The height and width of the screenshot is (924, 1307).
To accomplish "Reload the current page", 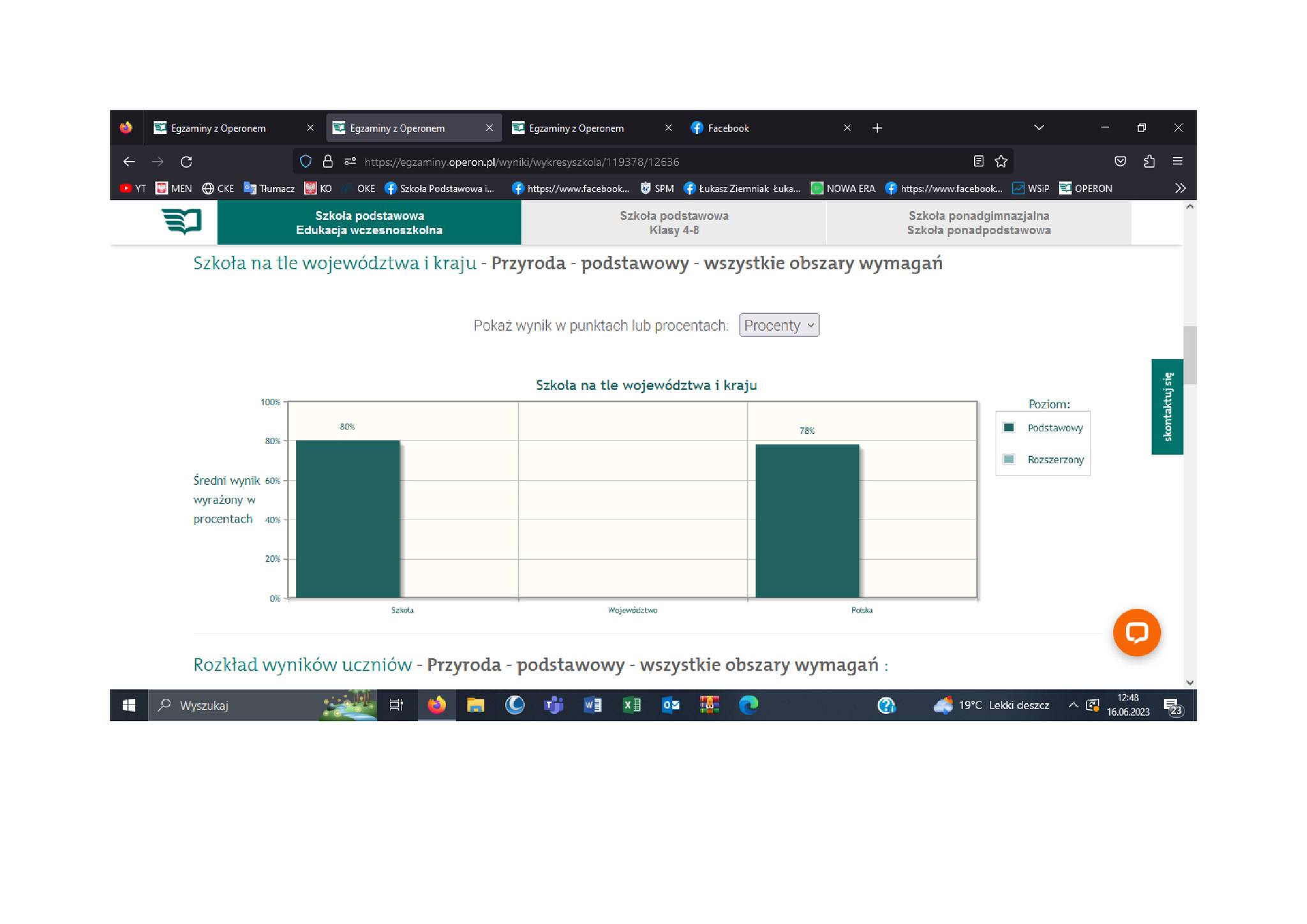I will click(186, 161).
